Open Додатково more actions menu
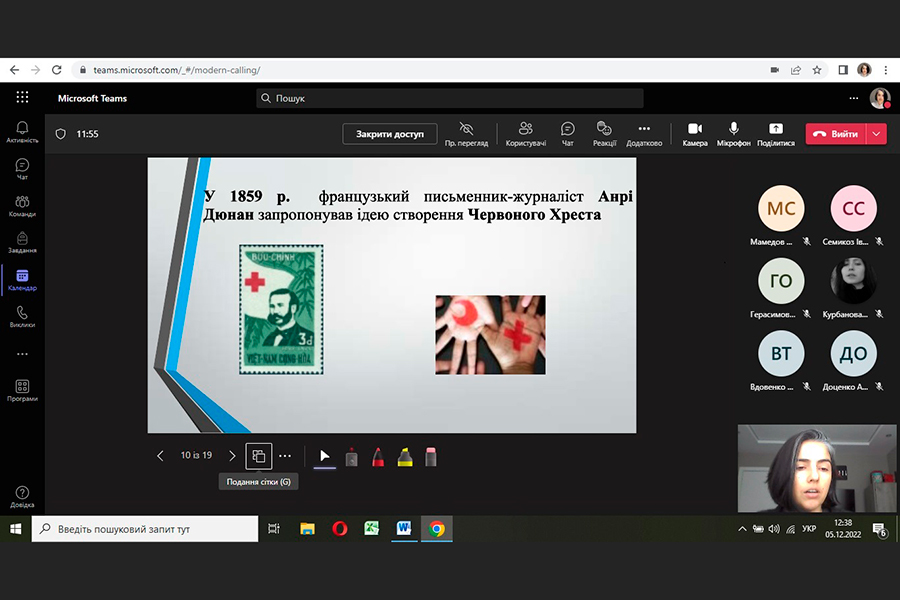This screenshot has width=900, height=600. tap(644, 133)
